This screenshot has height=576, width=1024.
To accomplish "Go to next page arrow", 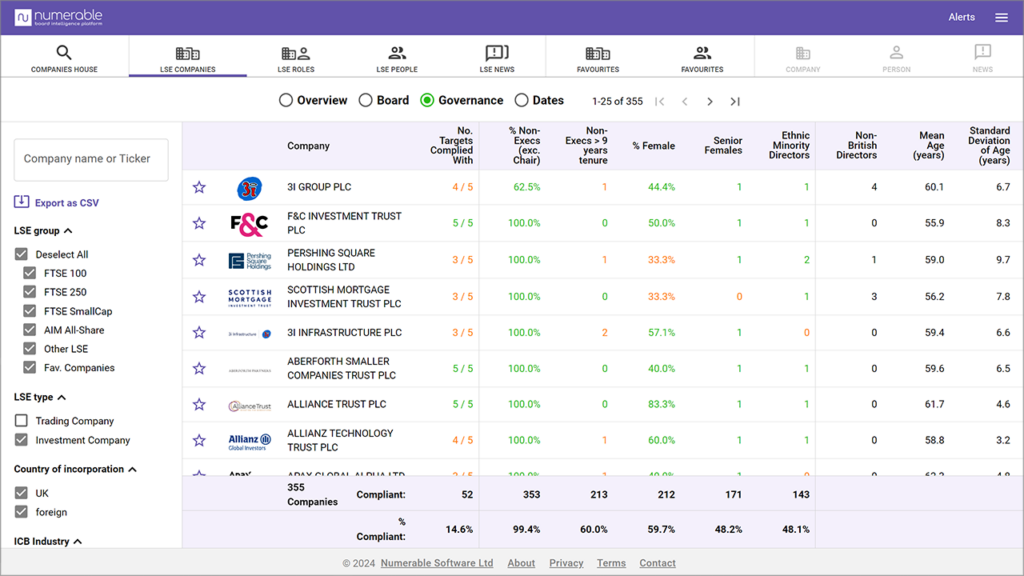I will pyautogui.click(x=710, y=101).
